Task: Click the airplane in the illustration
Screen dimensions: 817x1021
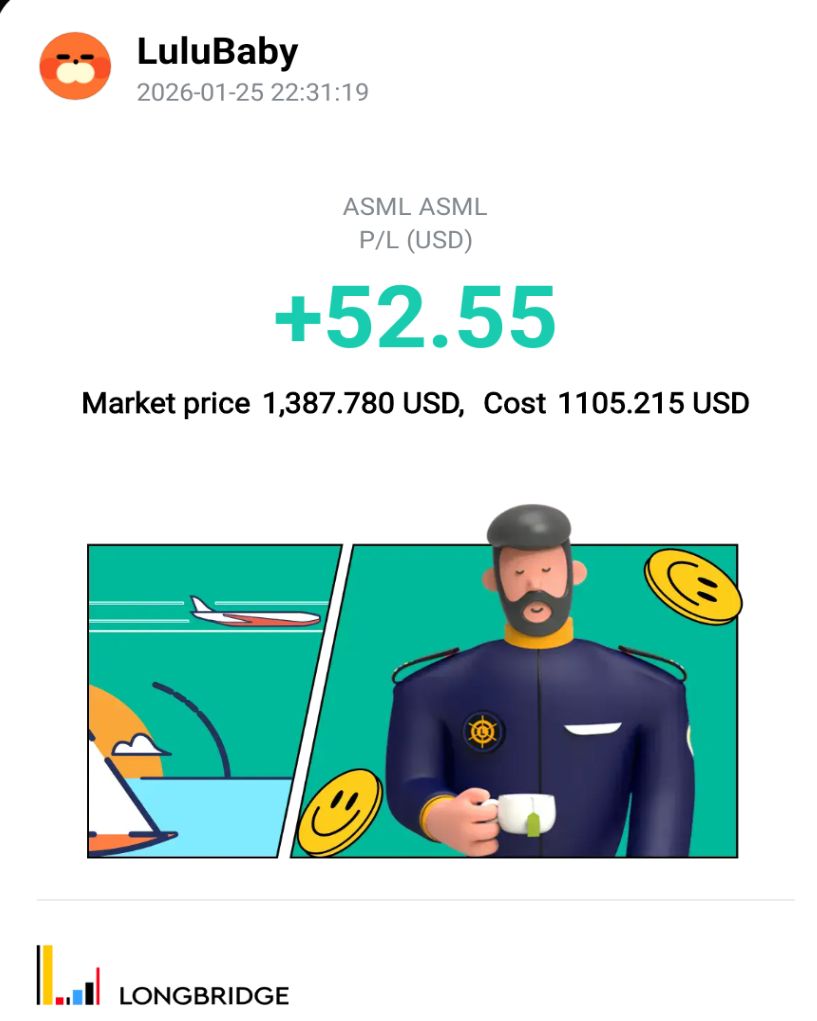Action: tap(254, 612)
